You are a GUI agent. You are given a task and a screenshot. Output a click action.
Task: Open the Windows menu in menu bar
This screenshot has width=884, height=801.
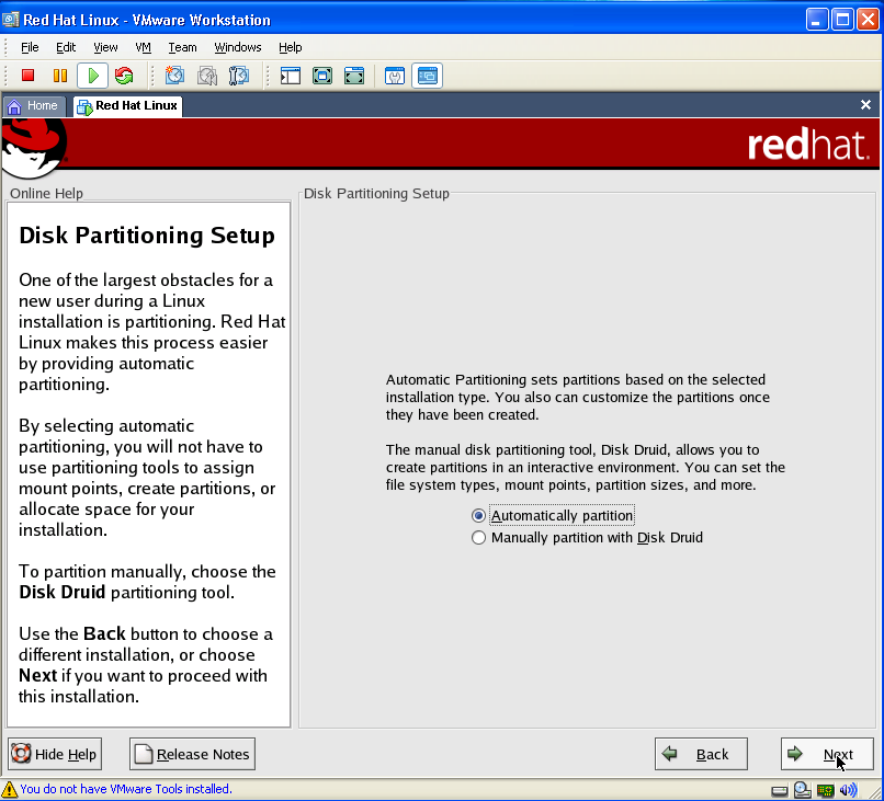237,47
